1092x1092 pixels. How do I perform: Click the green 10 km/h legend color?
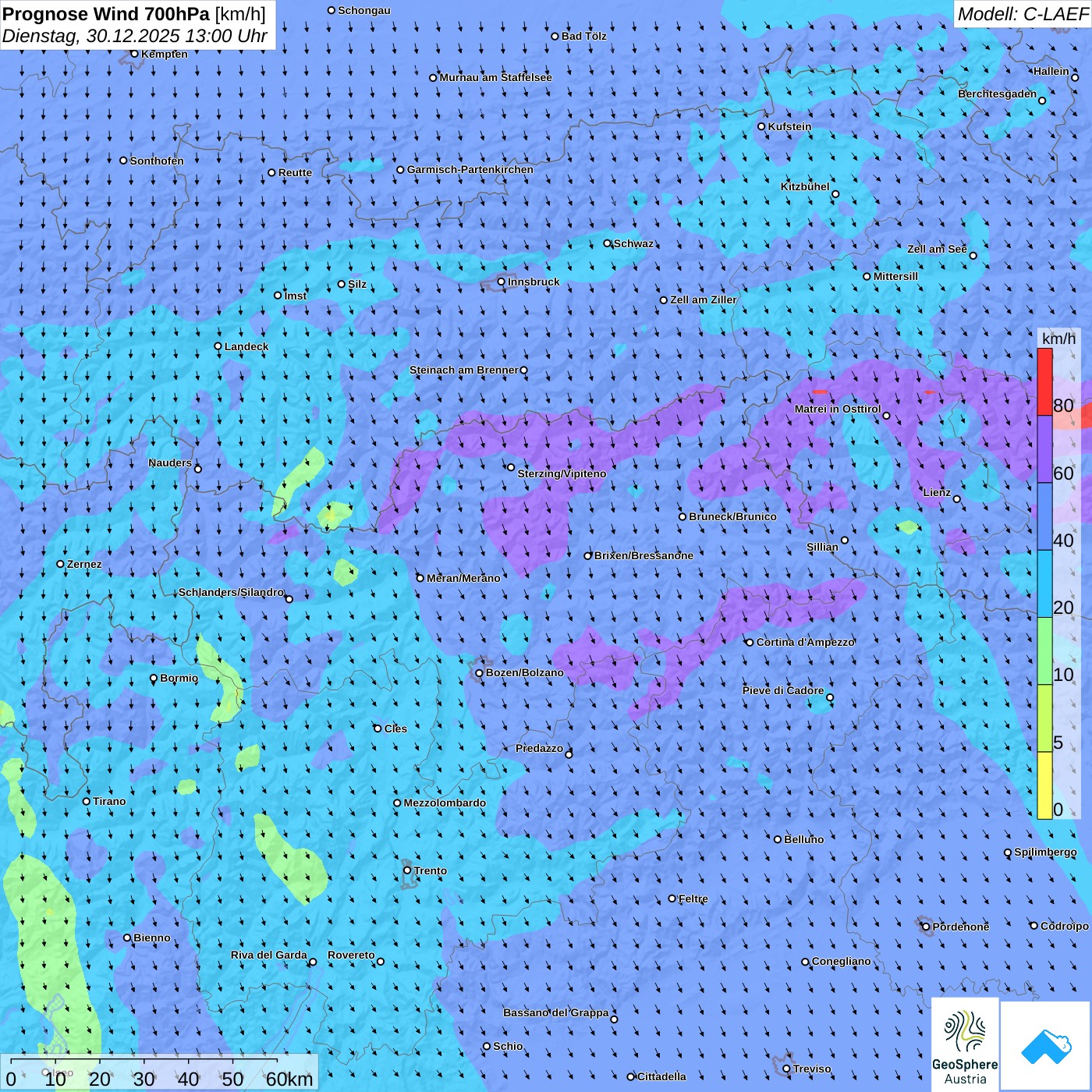point(1044,651)
